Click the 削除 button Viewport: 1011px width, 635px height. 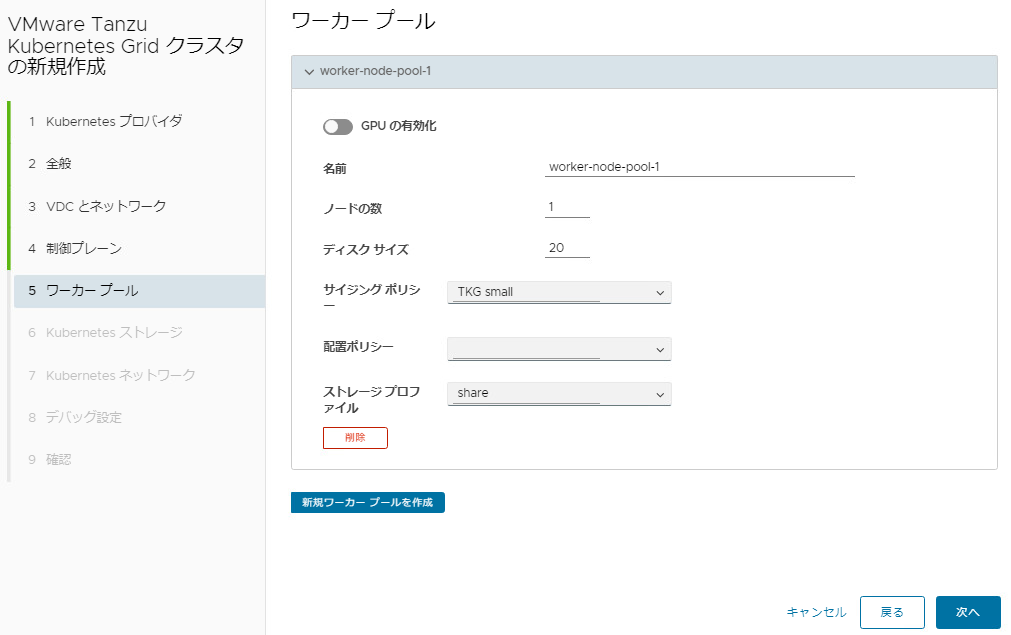(x=355, y=437)
